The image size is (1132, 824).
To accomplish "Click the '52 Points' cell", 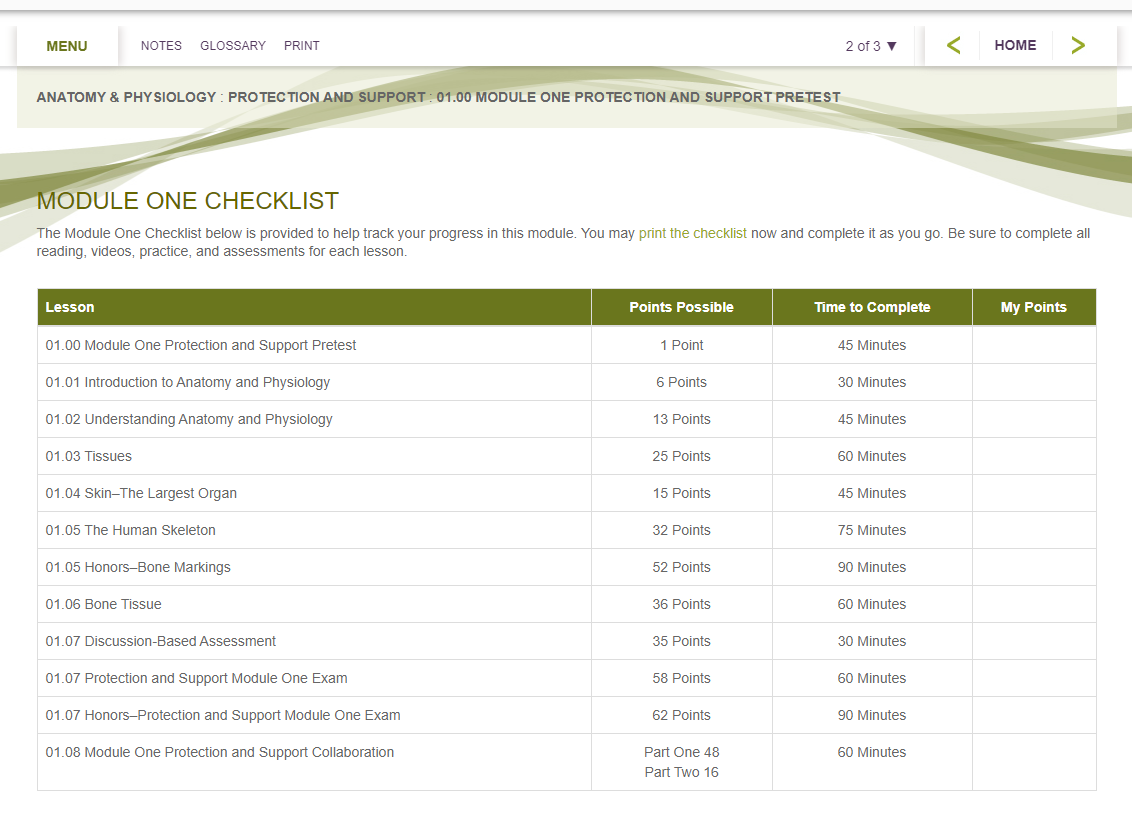I will pos(682,567).
